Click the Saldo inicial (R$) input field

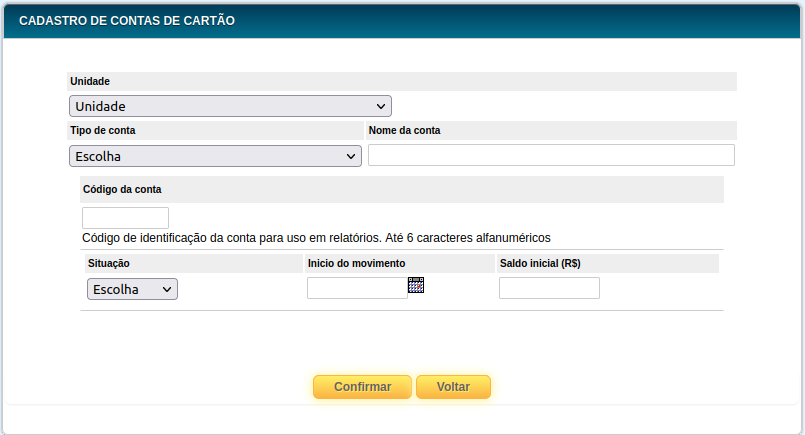pyautogui.click(x=549, y=288)
